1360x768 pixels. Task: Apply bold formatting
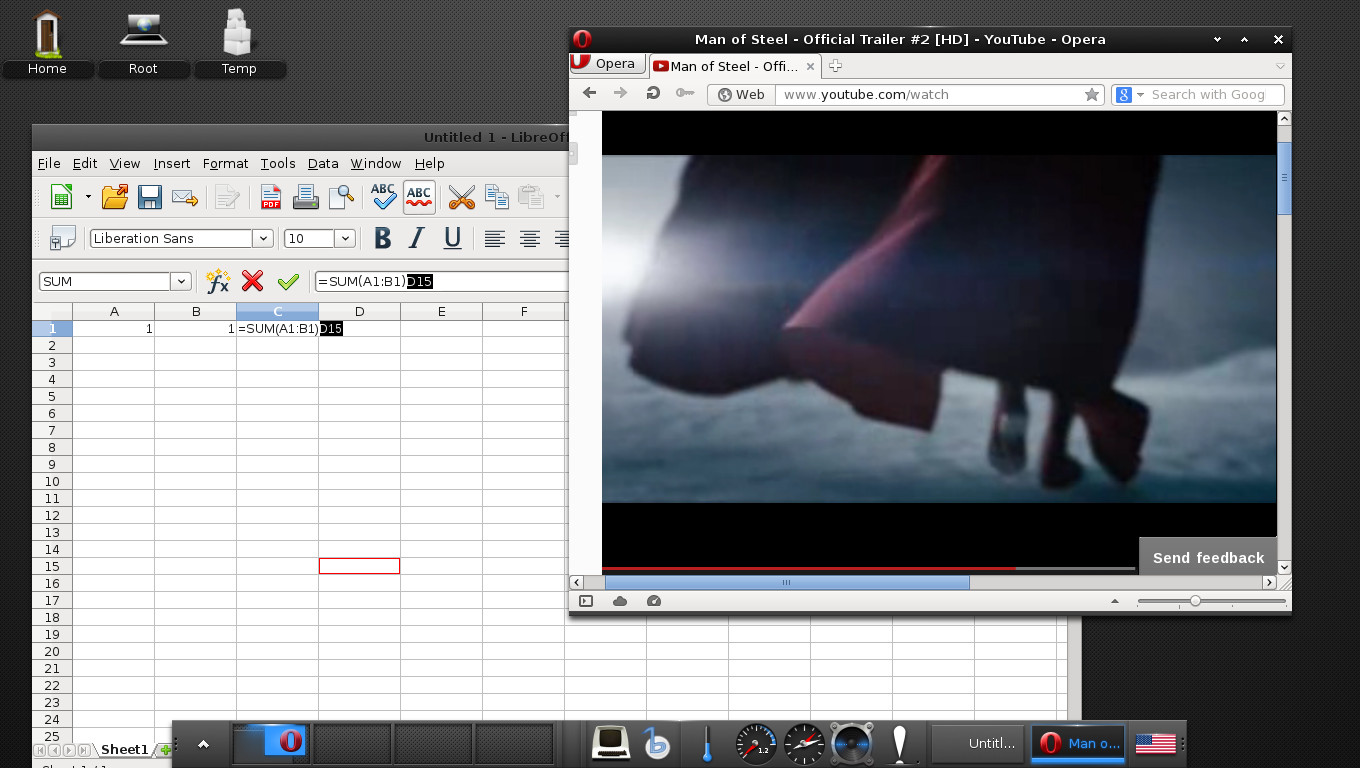(382, 238)
